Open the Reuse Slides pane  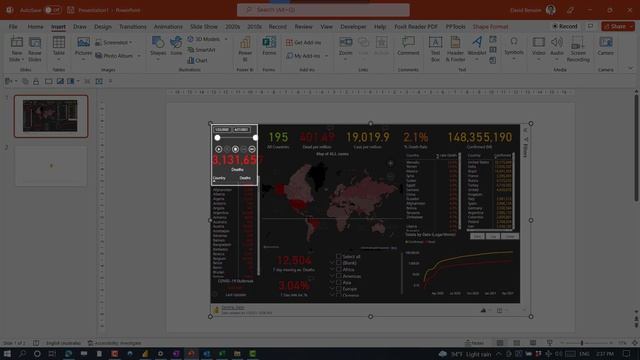pos(35,49)
